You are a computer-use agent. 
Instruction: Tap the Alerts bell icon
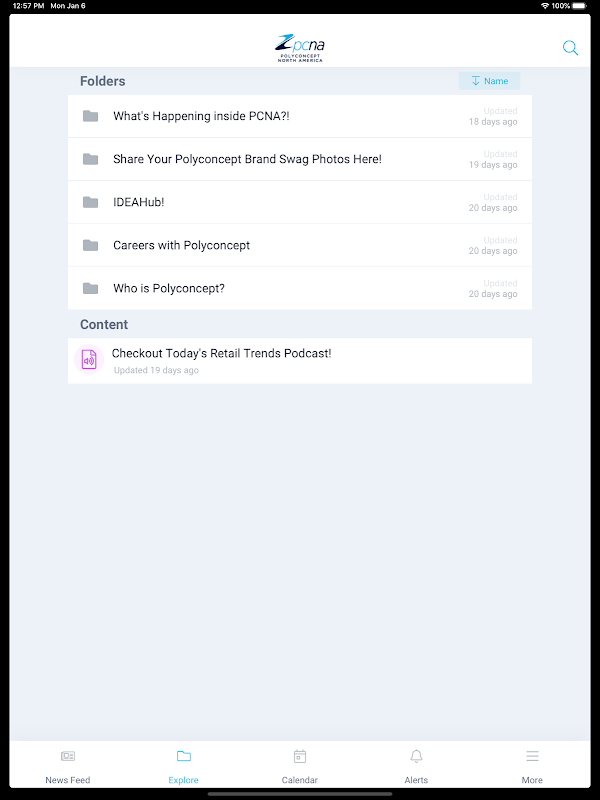(416, 756)
